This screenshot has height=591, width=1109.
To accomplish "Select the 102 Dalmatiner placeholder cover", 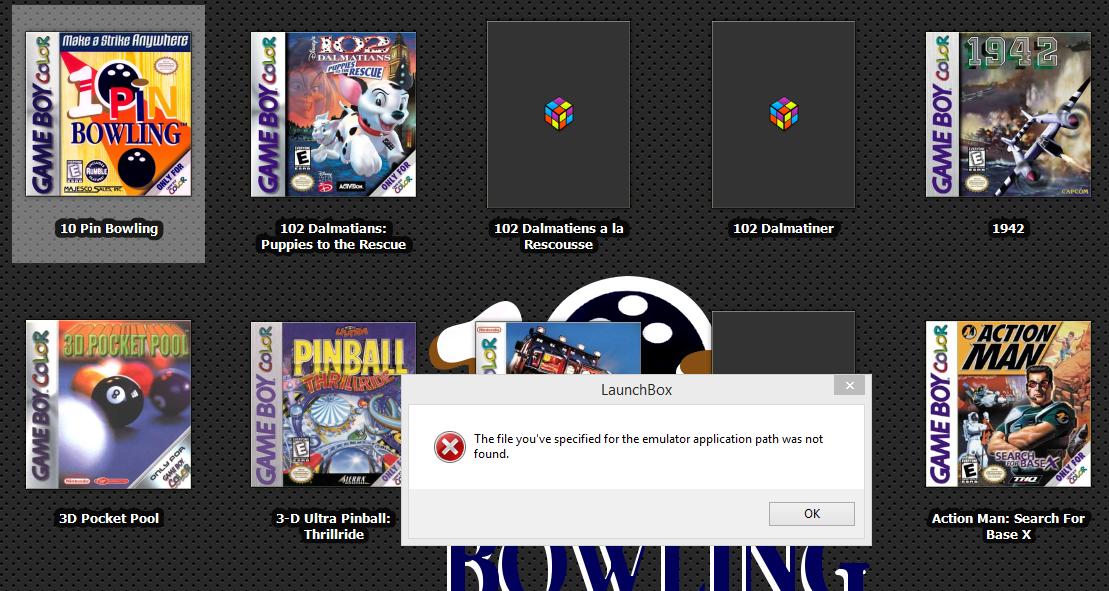I will pos(784,114).
